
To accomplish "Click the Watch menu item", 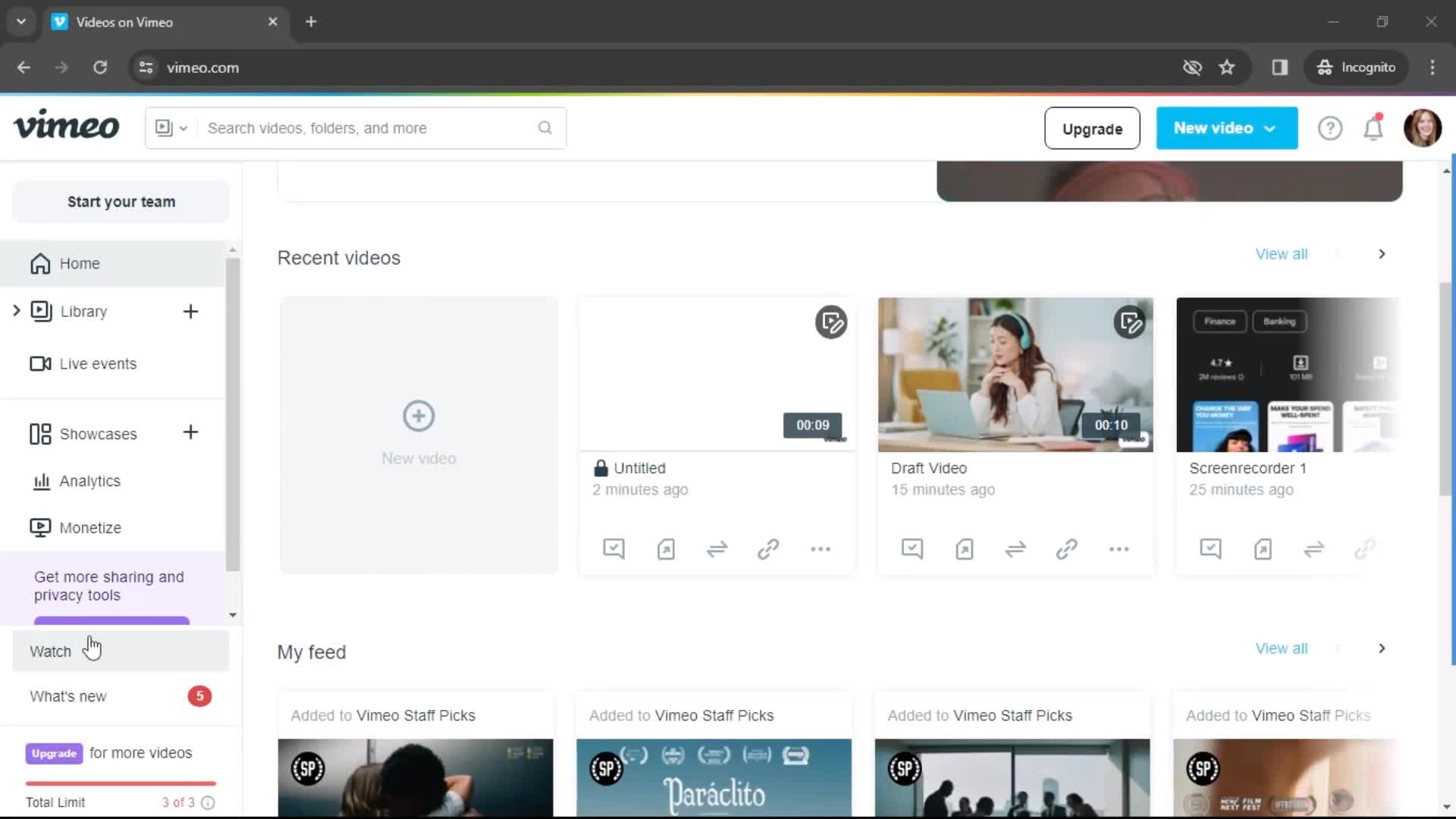I will [x=121, y=651].
